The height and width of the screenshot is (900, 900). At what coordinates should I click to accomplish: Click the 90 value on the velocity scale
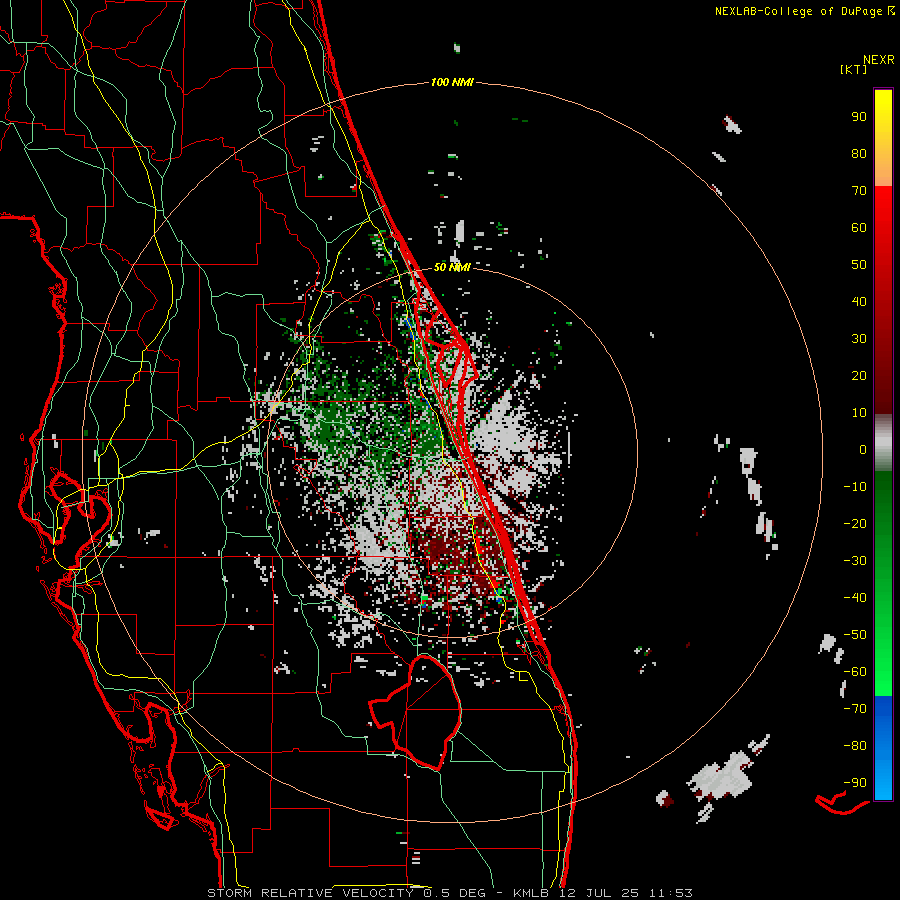tap(859, 117)
